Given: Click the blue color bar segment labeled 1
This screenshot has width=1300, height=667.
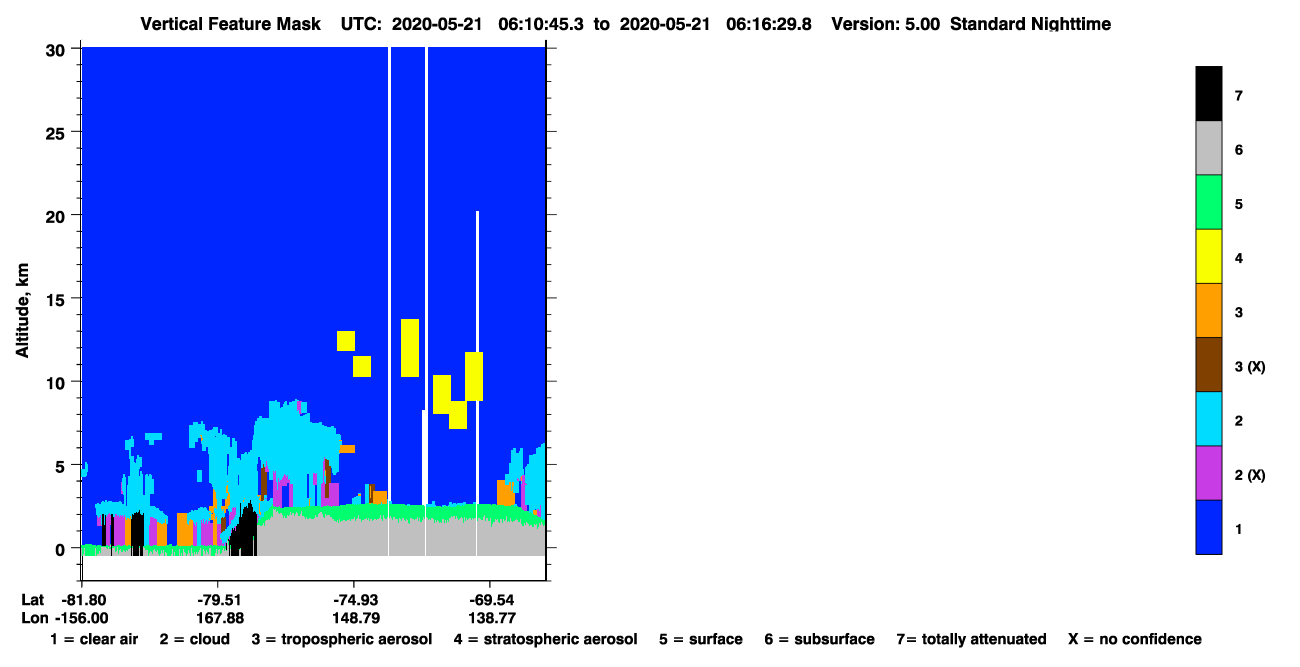Looking at the screenshot, I should coord(1208,526).
